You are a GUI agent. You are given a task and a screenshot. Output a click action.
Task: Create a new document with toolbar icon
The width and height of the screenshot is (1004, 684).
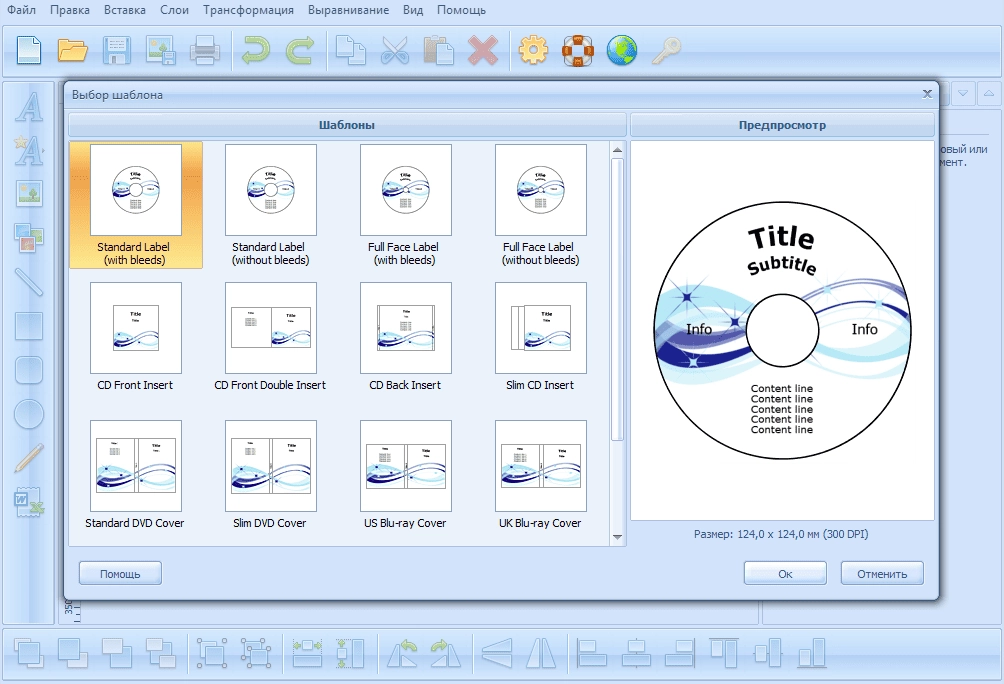[28, 50]
